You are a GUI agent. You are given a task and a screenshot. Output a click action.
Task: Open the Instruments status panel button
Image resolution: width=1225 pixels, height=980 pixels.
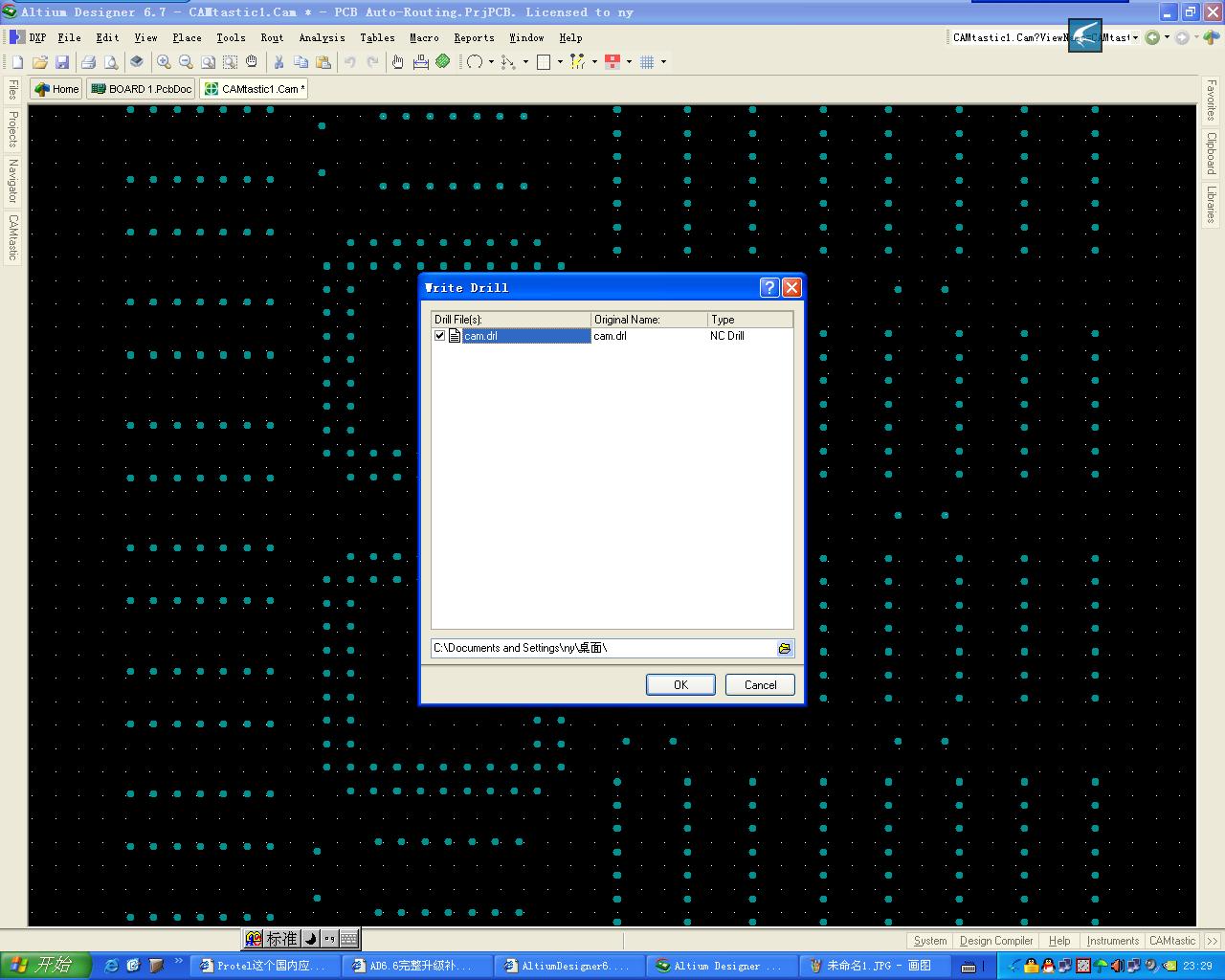(x=1113, y=941)
